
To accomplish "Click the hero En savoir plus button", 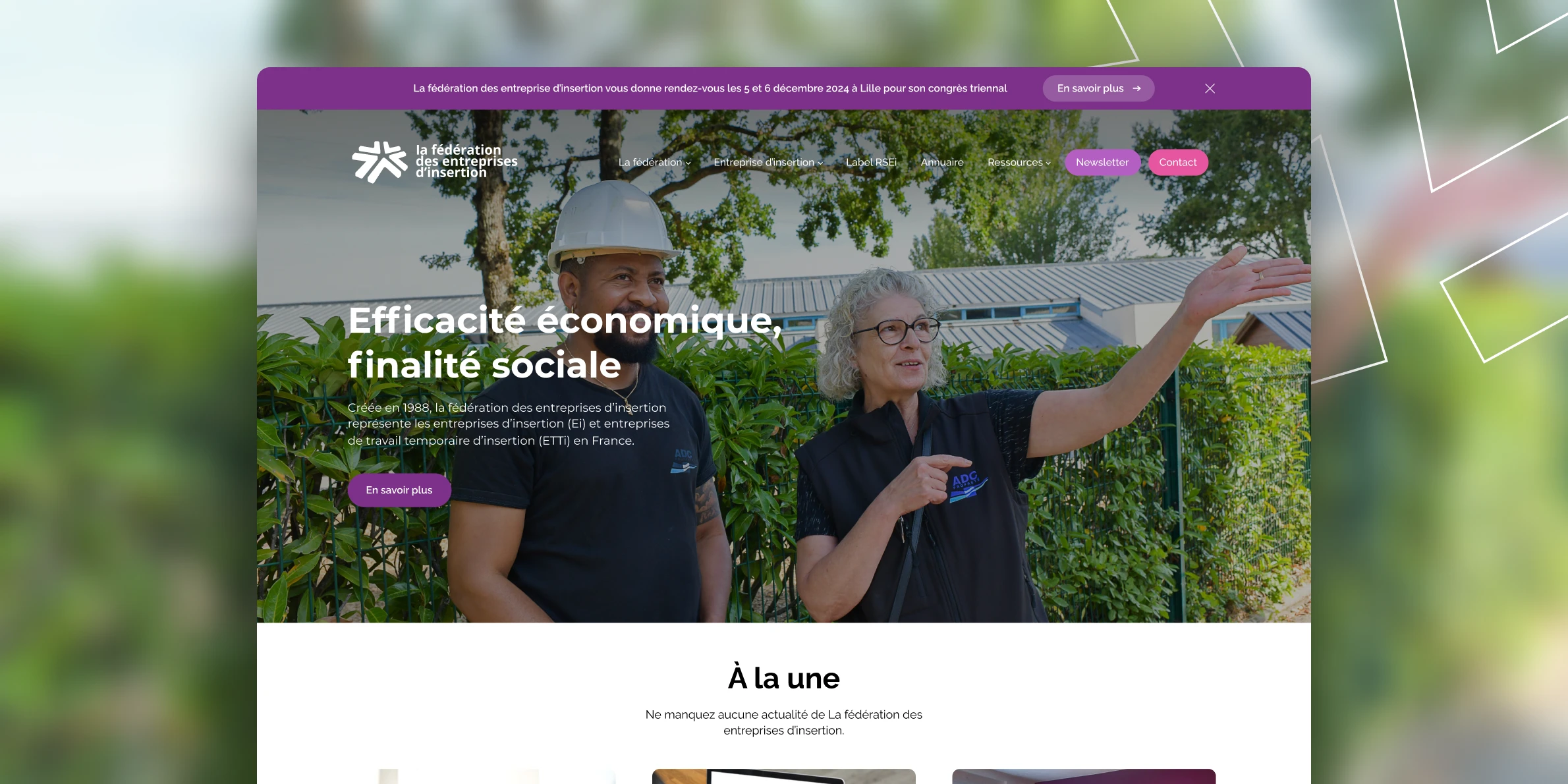I will coord(399,490).
